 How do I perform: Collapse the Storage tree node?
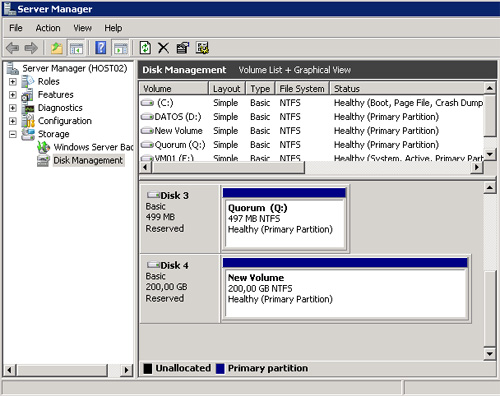(13, 134)
